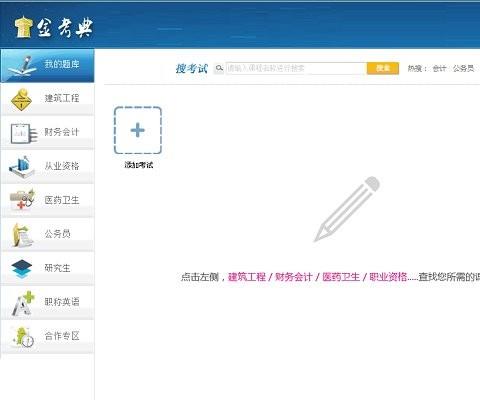This screenshot has width=480, height=400.
Task: Click the 公务员 documents icon
Action: pos(22,235)
